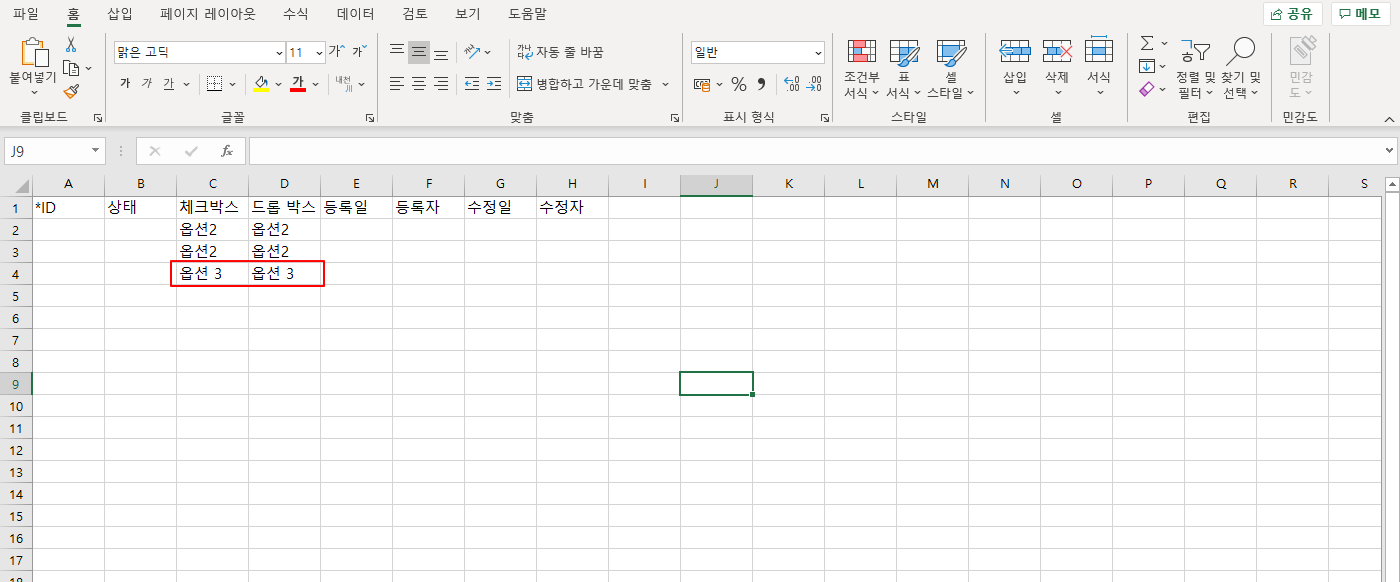
Task: Switch to the 수식 ribbon tab
Action: (295, 14)
